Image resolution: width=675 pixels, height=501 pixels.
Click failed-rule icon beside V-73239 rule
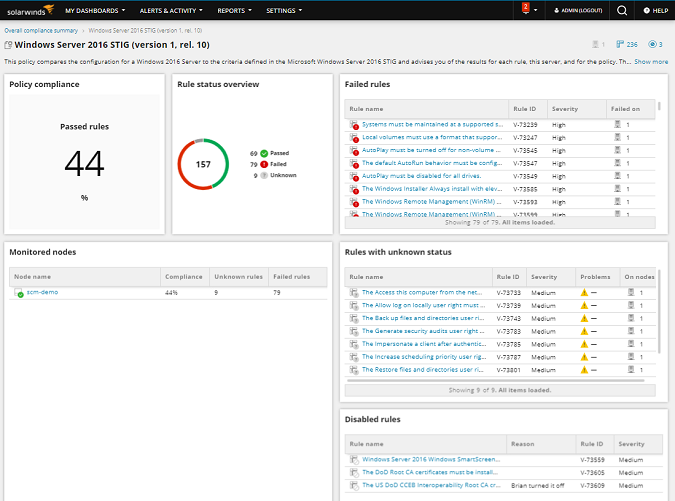(x=354, y=124)
